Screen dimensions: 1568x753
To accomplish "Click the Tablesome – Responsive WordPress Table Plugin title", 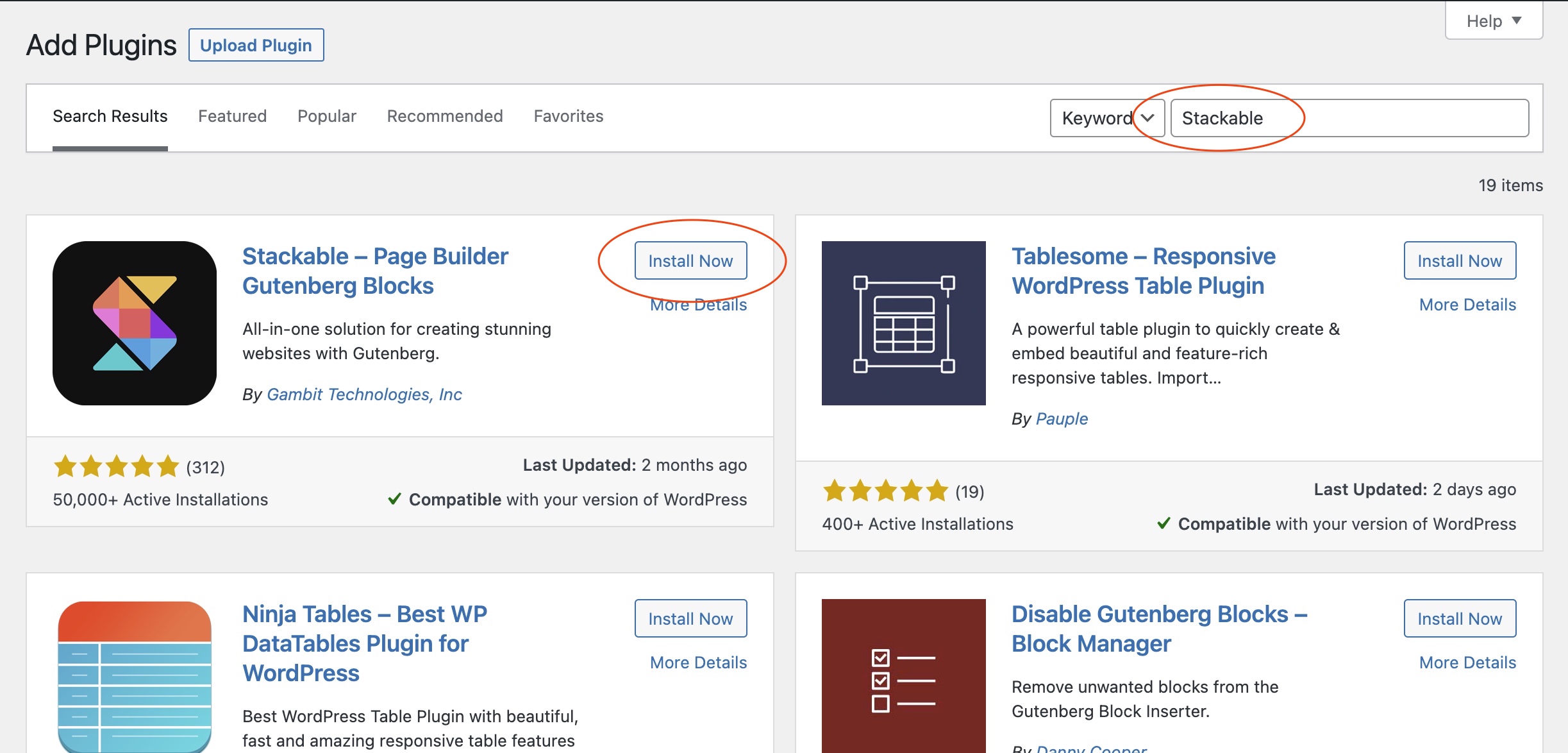I will [x=1144, y=271].
